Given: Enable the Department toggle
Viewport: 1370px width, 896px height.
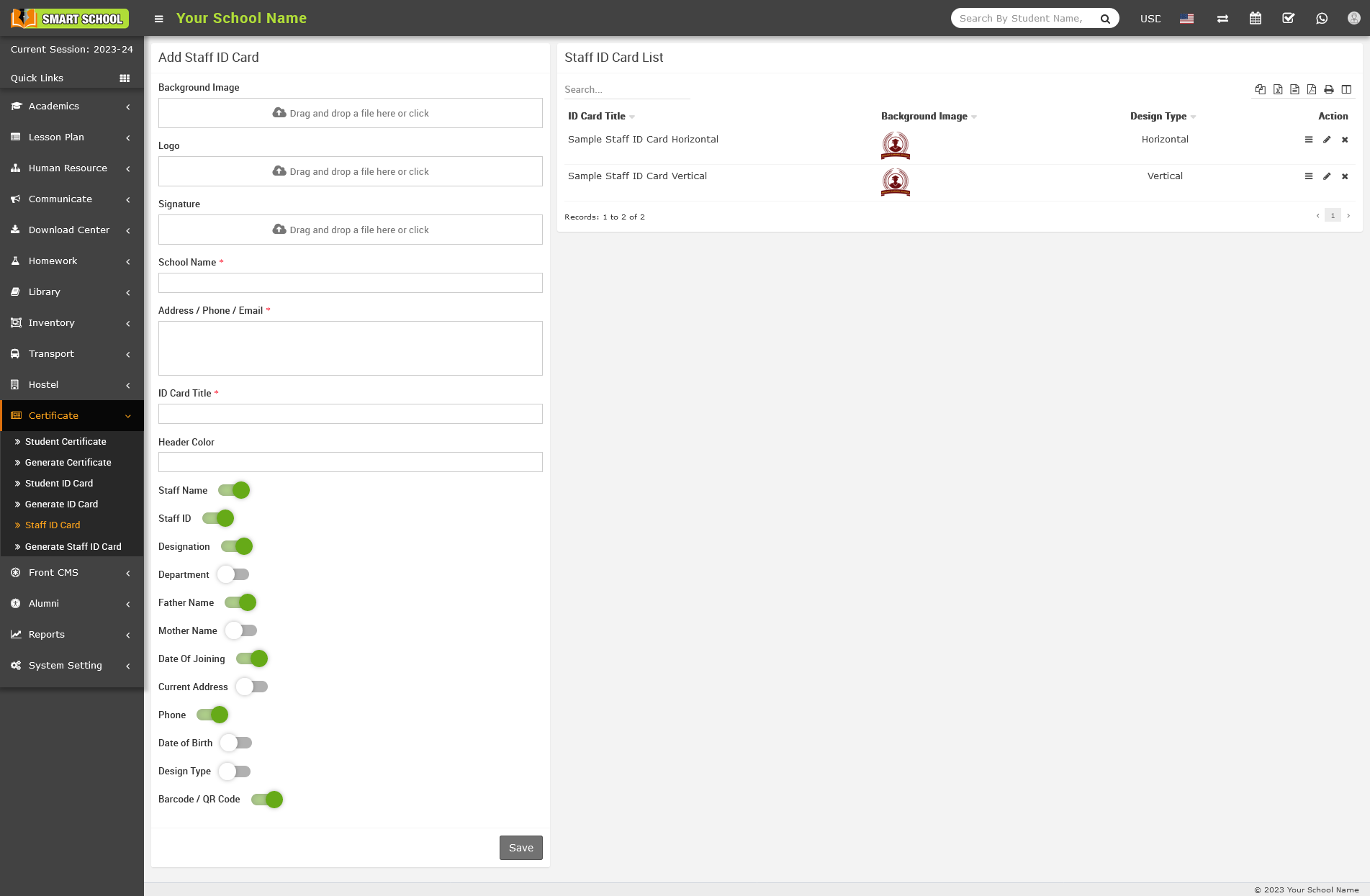Looking at the screenshot, I should point(234,574).
